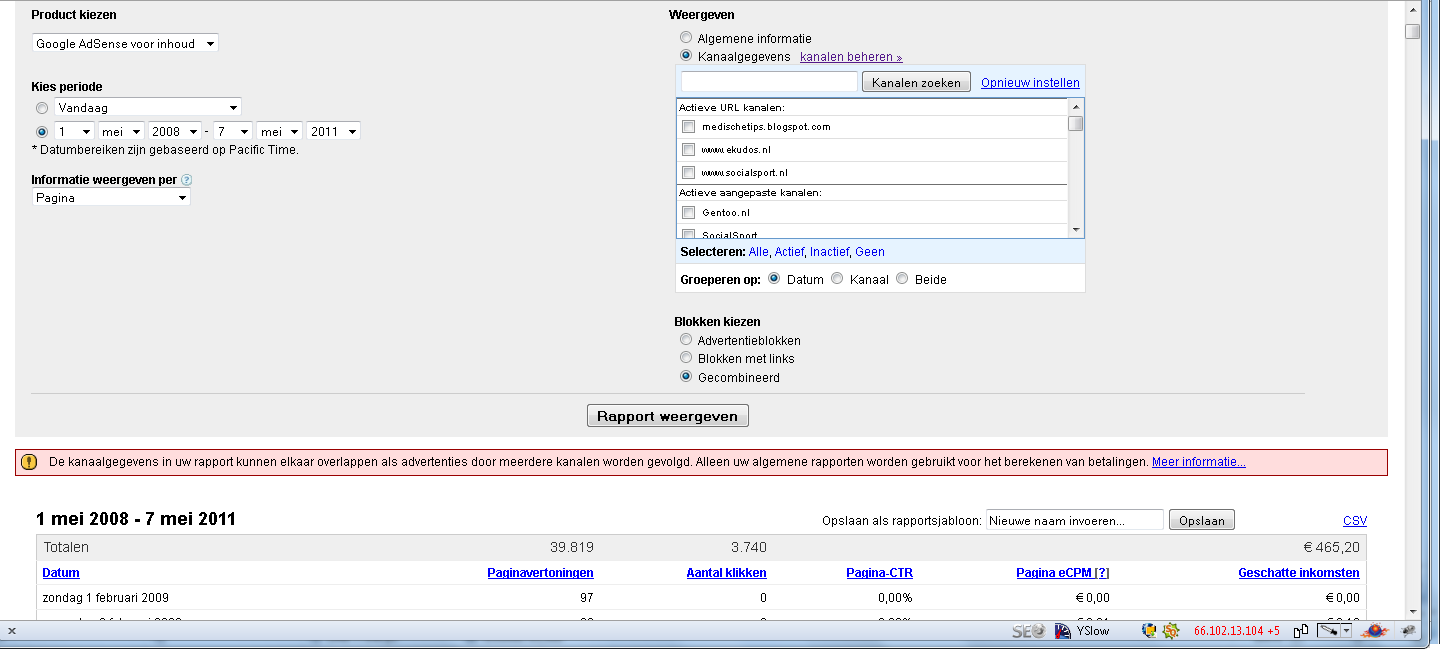Open the YSlow speedometer icon
The height and width of the screenshot is (649, 1440).
(1062, 631)
